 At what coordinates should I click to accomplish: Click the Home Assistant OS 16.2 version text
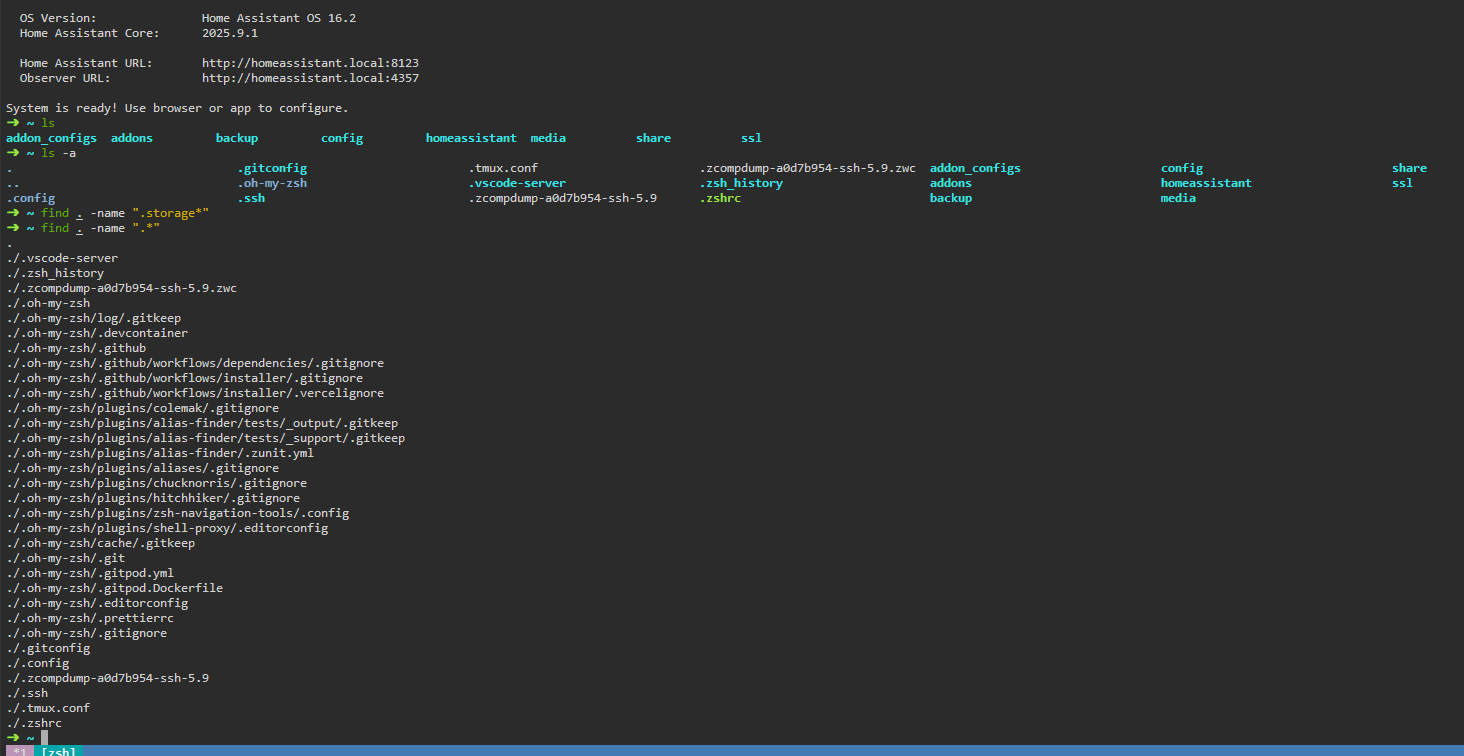[277, 17]
